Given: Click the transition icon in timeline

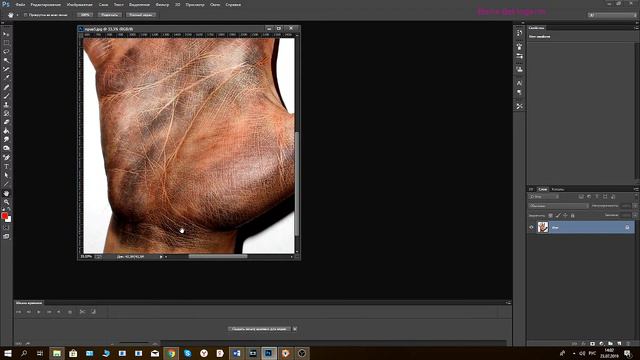Looking at the screenshot, I should click(x=93, y=312).
